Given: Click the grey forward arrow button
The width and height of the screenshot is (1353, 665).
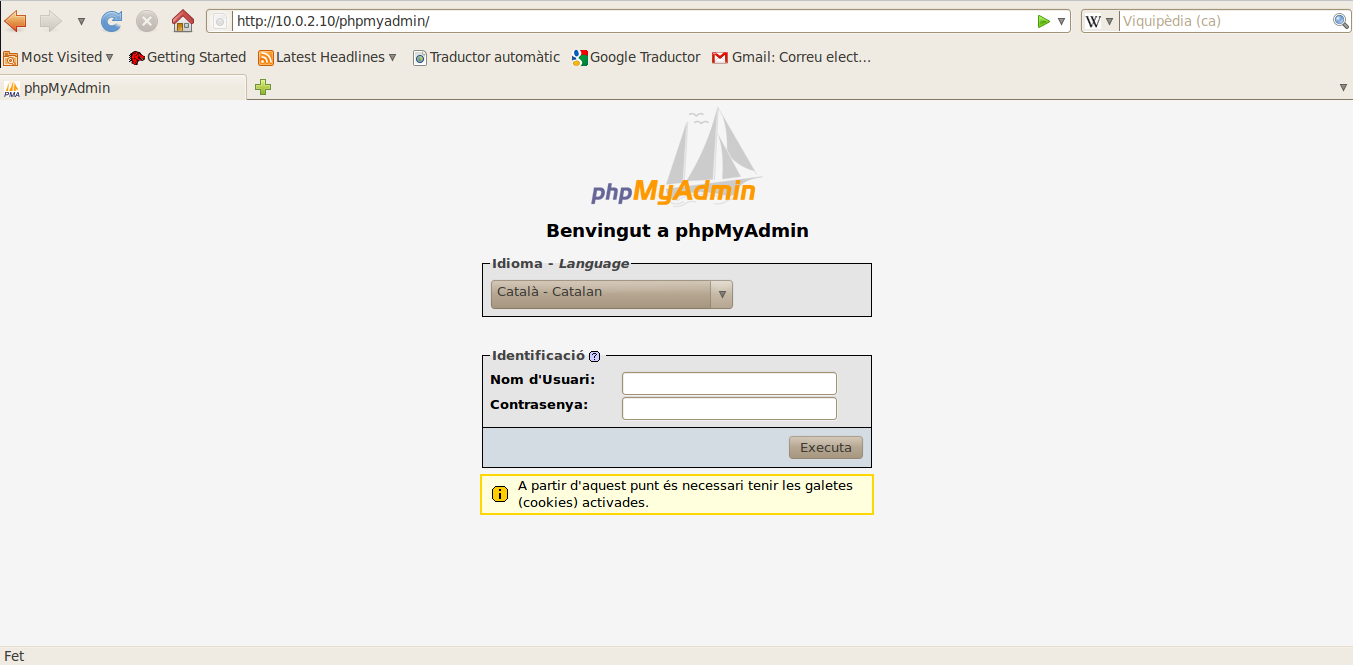Looking at the screenshot, I should [50, 21].
